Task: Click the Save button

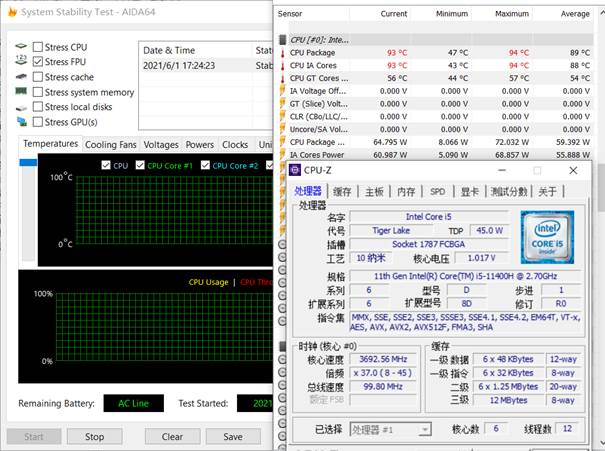Action: 233,437
